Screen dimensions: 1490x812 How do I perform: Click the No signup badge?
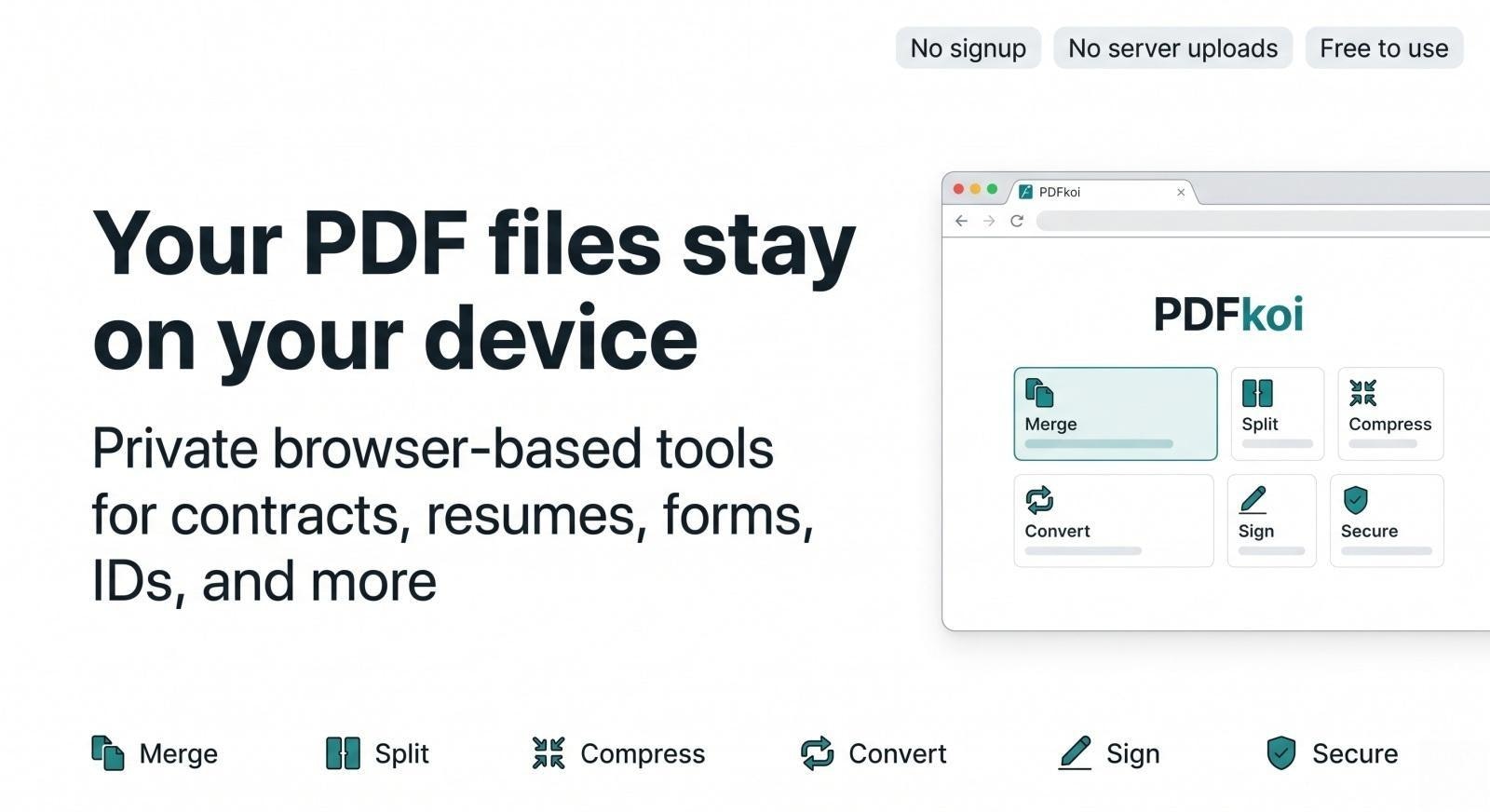pyautogui.click(x=968, y=47)
